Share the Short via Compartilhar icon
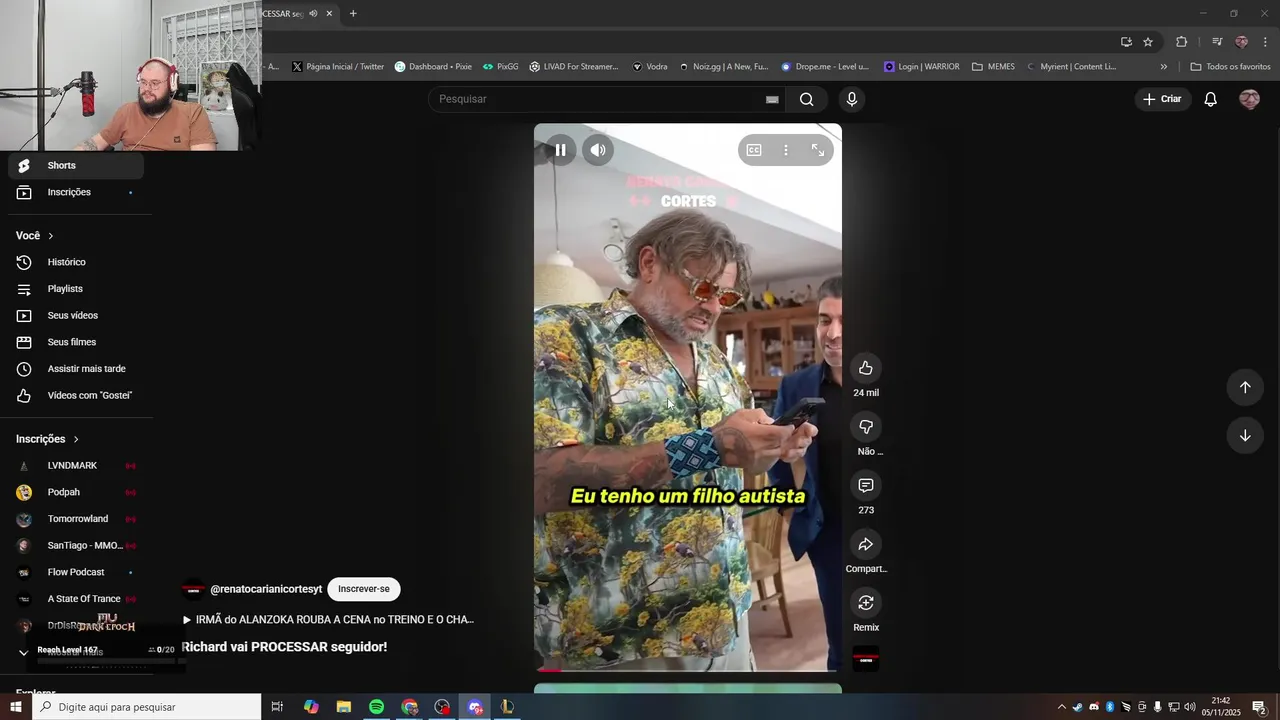This screenshot has width=1280, height=720. [866, 544]
